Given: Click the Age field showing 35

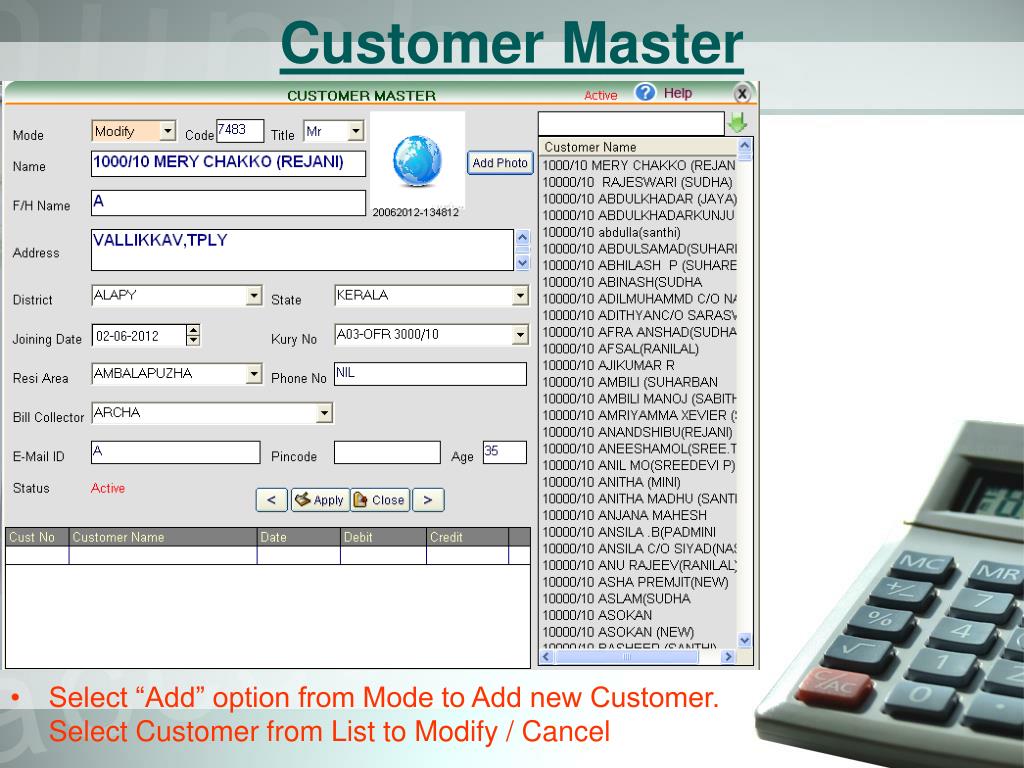Looking at the screenshot, I should point(505,452).
